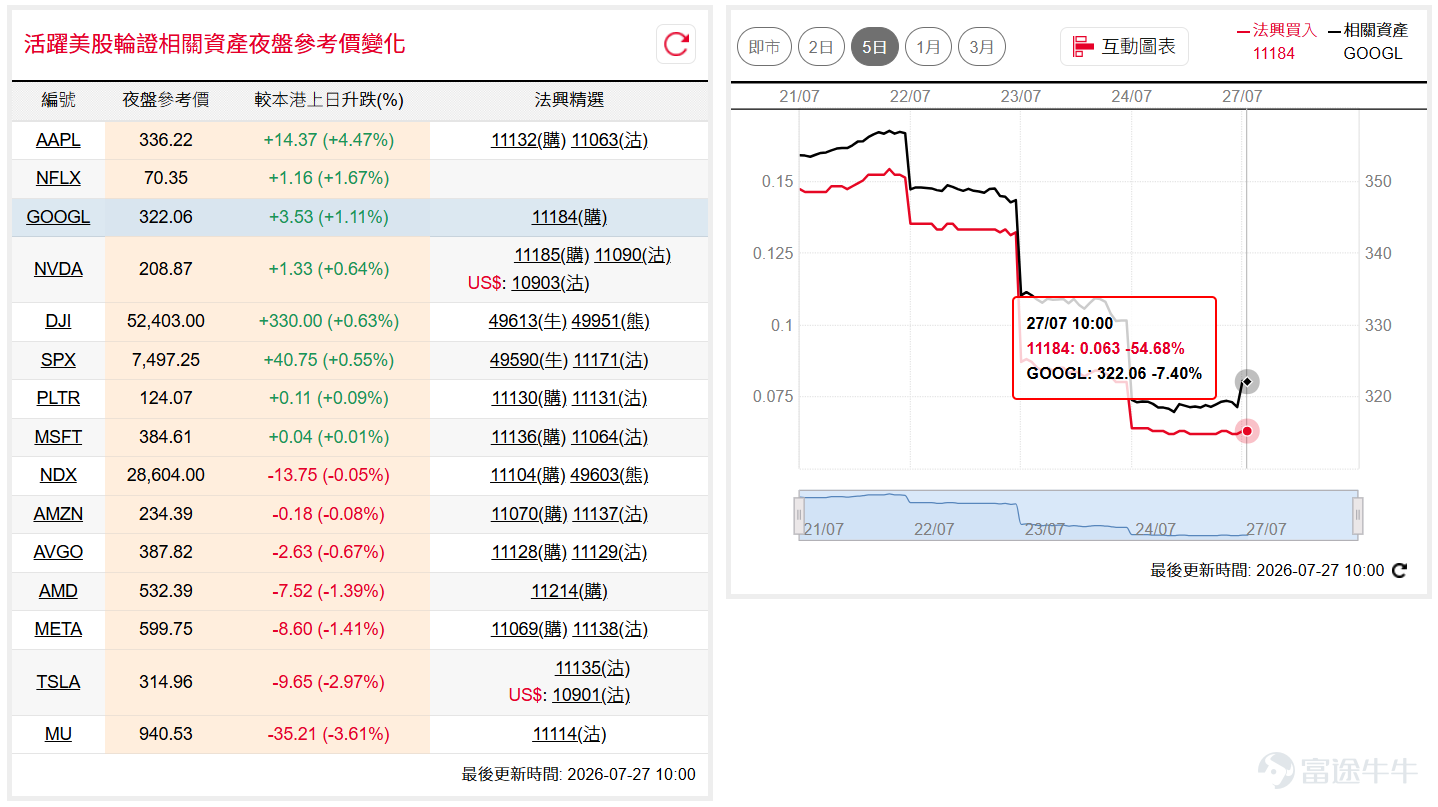Viewport: 1438px width, 807px height.
Task: Switch the chart to the 3月 range
Action: [982, 47]
